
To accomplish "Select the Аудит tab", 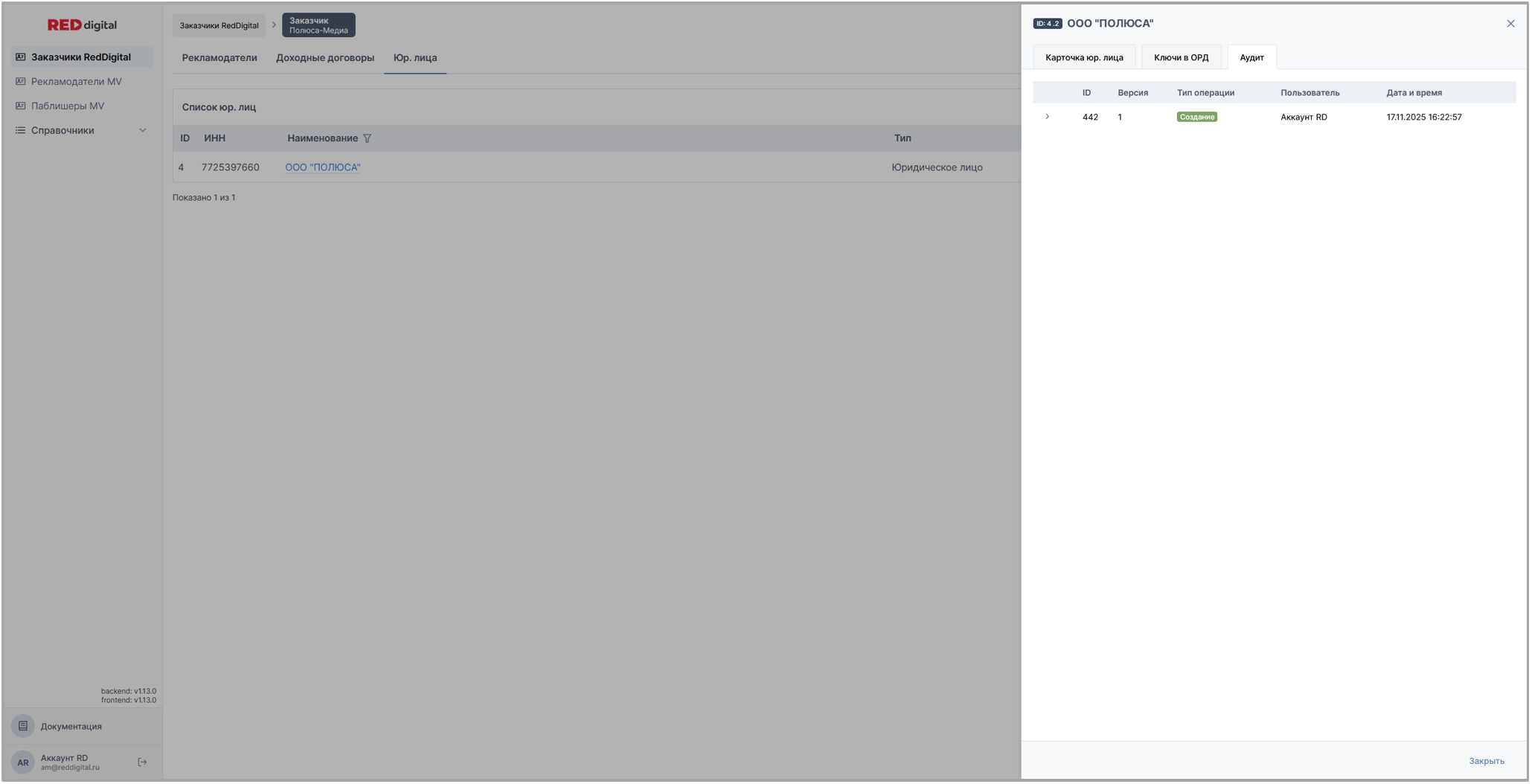I will coord(1251,57).
